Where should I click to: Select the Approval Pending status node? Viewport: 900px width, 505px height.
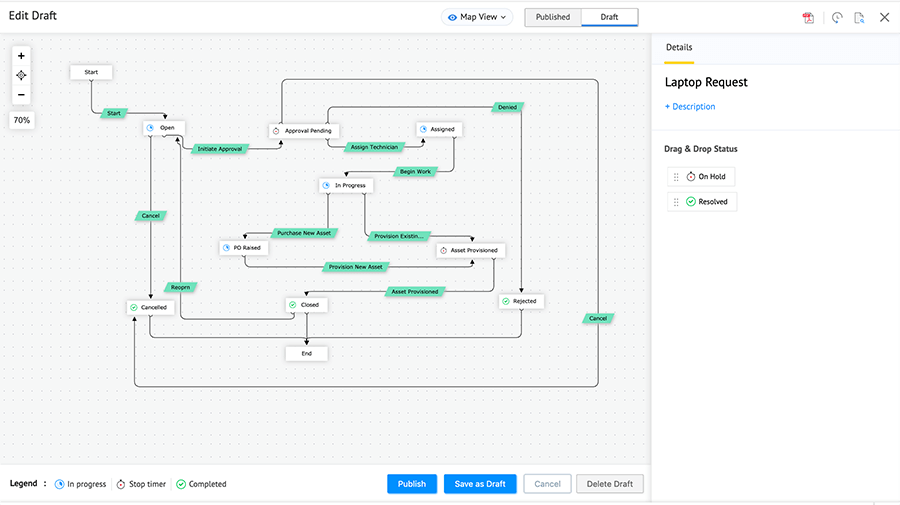pyautogui.click(x=304, y=131)
